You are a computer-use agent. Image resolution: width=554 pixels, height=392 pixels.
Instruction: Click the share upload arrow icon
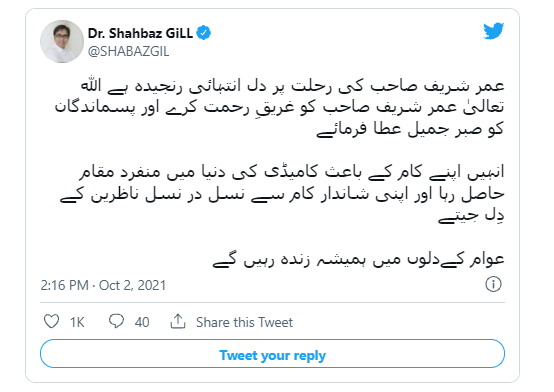click(x=178, y=321)
